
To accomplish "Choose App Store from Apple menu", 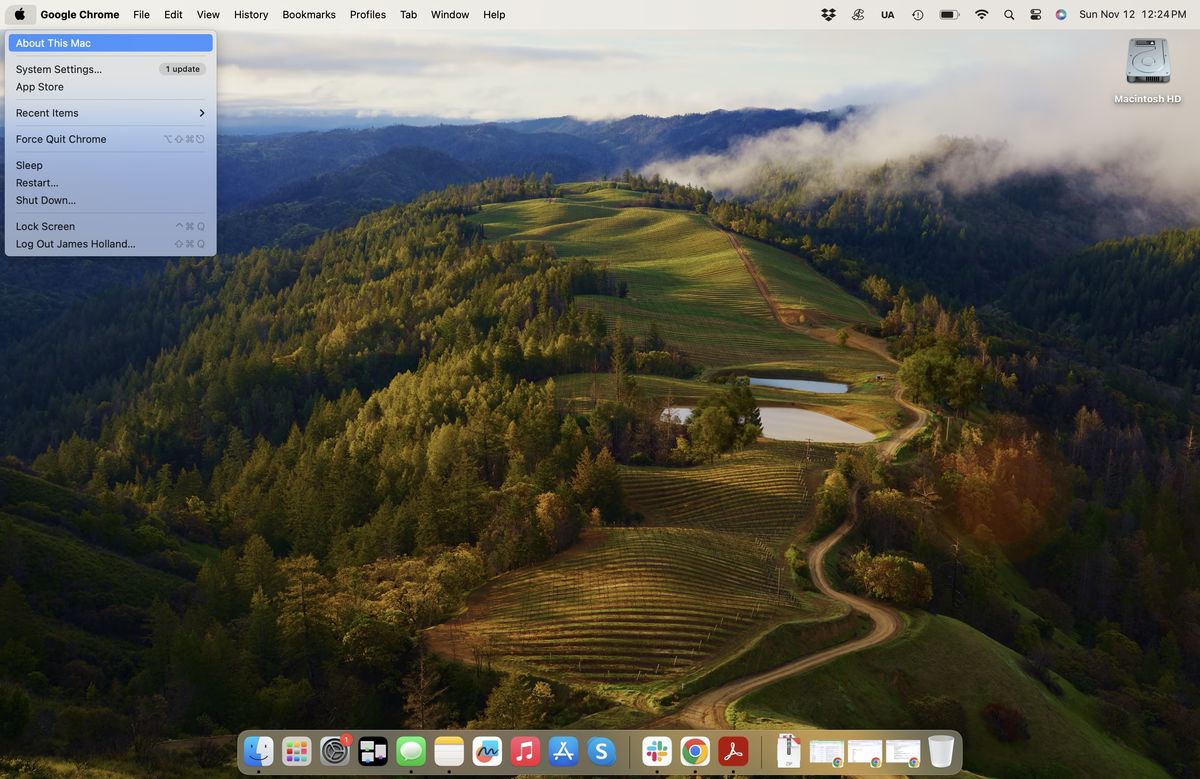I will (110, 87).
